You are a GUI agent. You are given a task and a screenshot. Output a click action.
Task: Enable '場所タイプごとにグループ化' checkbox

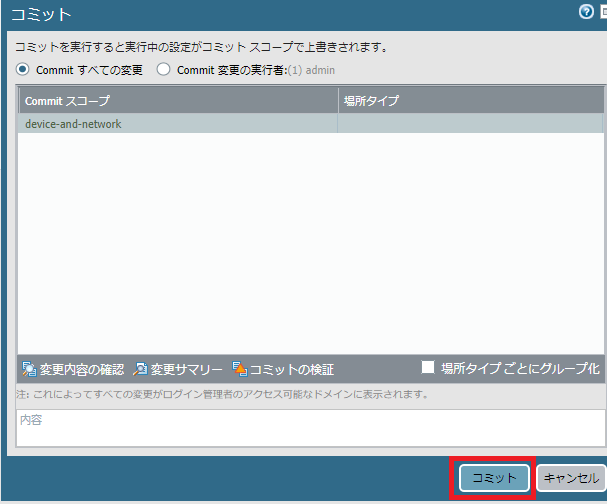[428, 367]
